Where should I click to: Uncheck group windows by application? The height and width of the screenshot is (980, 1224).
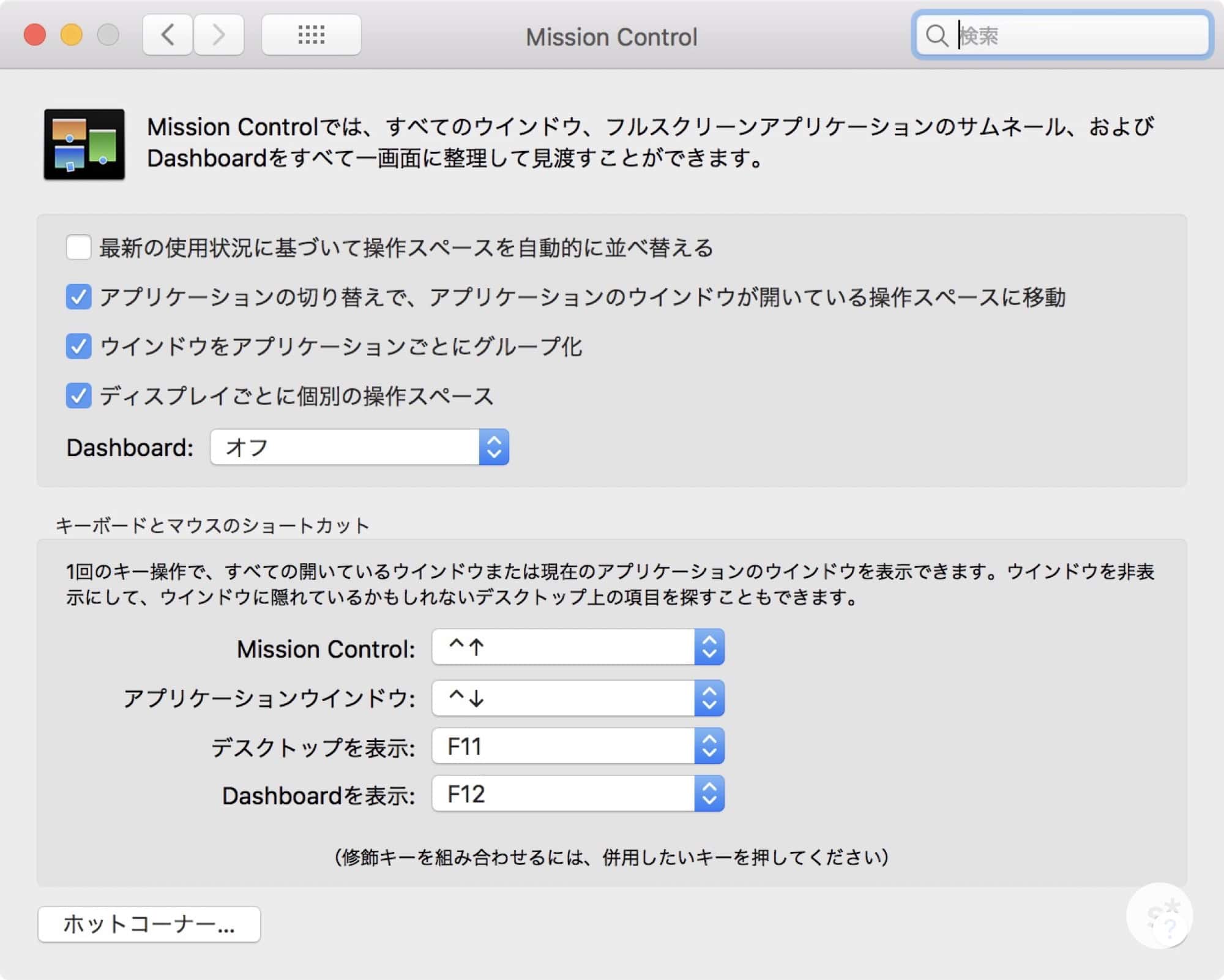pyautogui.click(x=79, y=346)
